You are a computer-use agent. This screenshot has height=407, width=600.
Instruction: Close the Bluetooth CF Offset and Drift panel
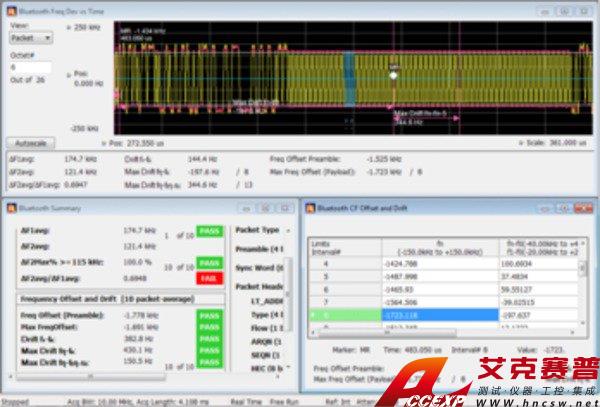(x=583, y=207)
